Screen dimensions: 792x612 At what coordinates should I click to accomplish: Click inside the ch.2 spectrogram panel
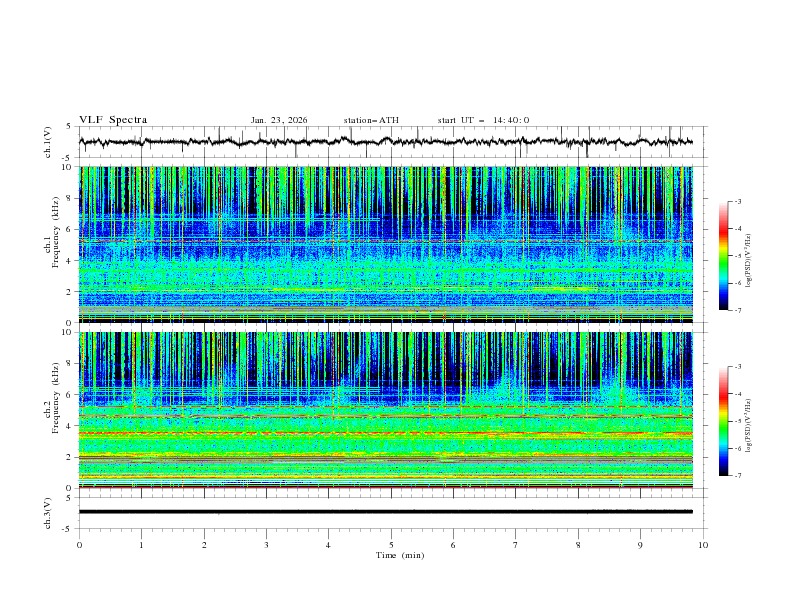(386, 410)
